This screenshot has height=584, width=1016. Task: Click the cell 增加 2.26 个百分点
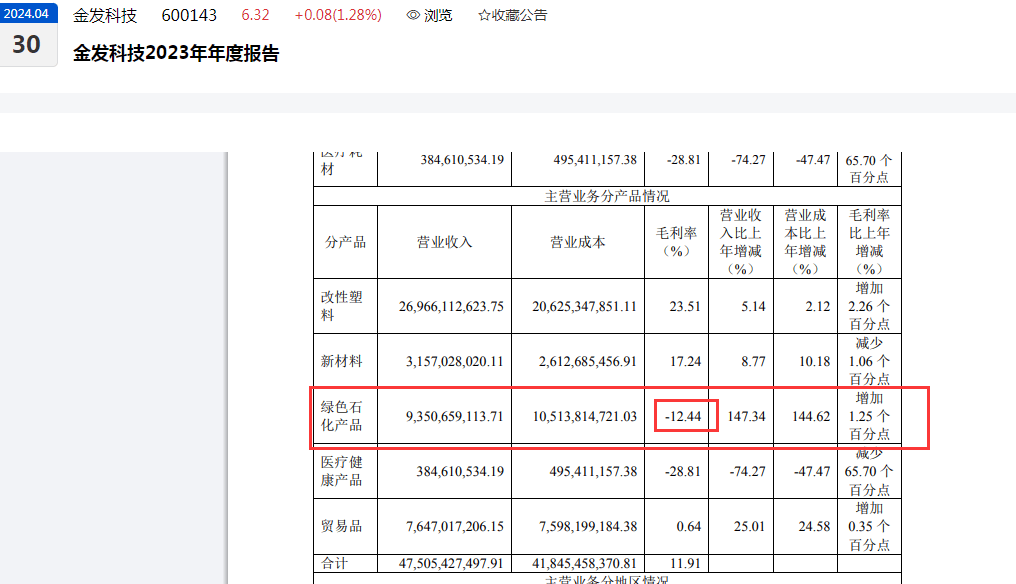870,306
